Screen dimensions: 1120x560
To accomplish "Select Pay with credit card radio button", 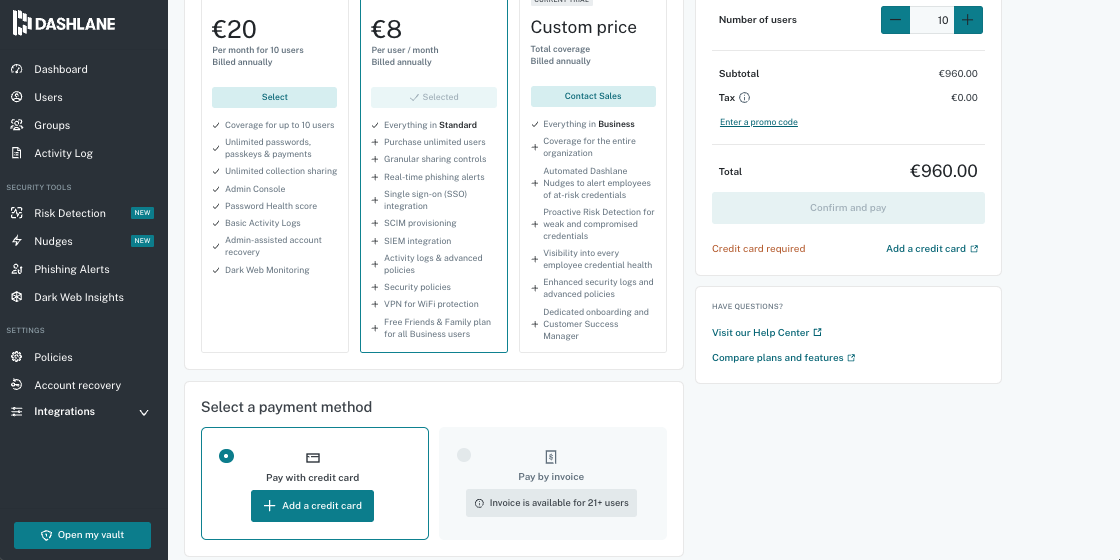I will pos(227,456).
